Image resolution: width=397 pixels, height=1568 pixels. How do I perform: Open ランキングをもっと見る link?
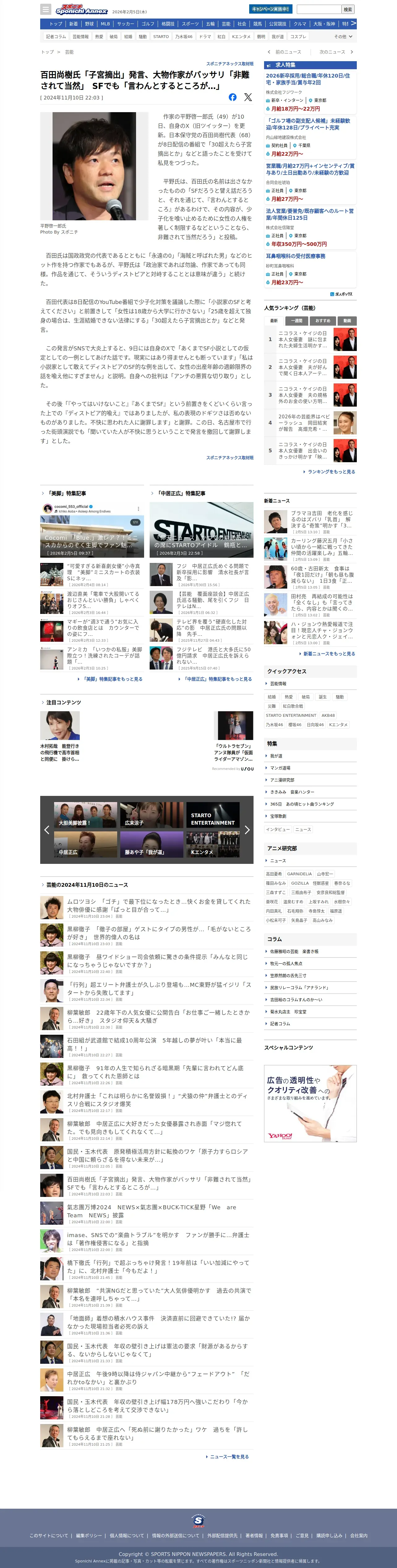[x=329, y=472]
